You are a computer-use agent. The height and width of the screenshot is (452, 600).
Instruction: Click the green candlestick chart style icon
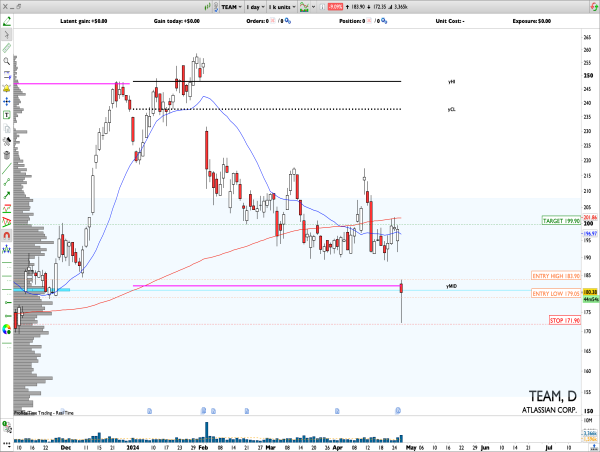point(207,7)
